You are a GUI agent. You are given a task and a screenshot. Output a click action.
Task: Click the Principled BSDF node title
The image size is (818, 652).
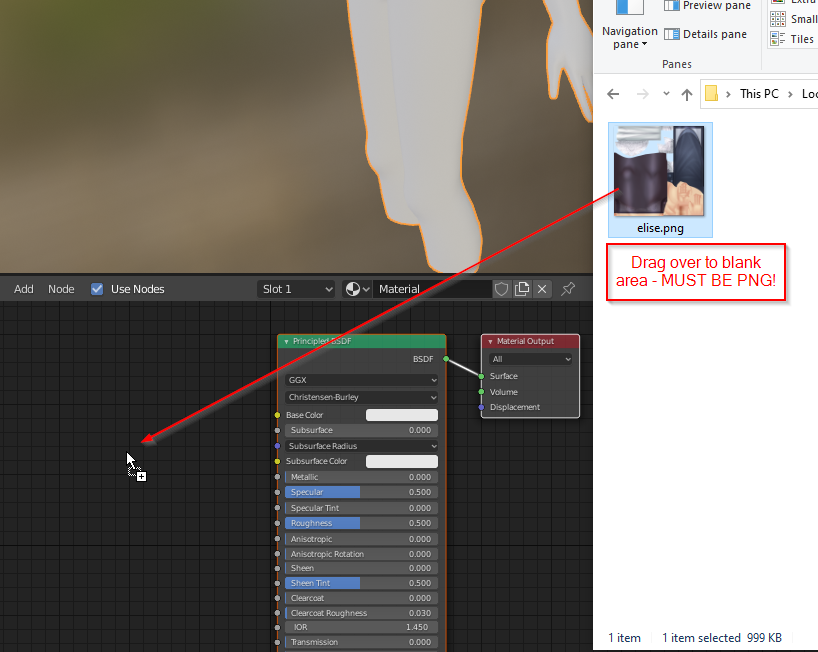pyautogui.click(x=322, y=341)
